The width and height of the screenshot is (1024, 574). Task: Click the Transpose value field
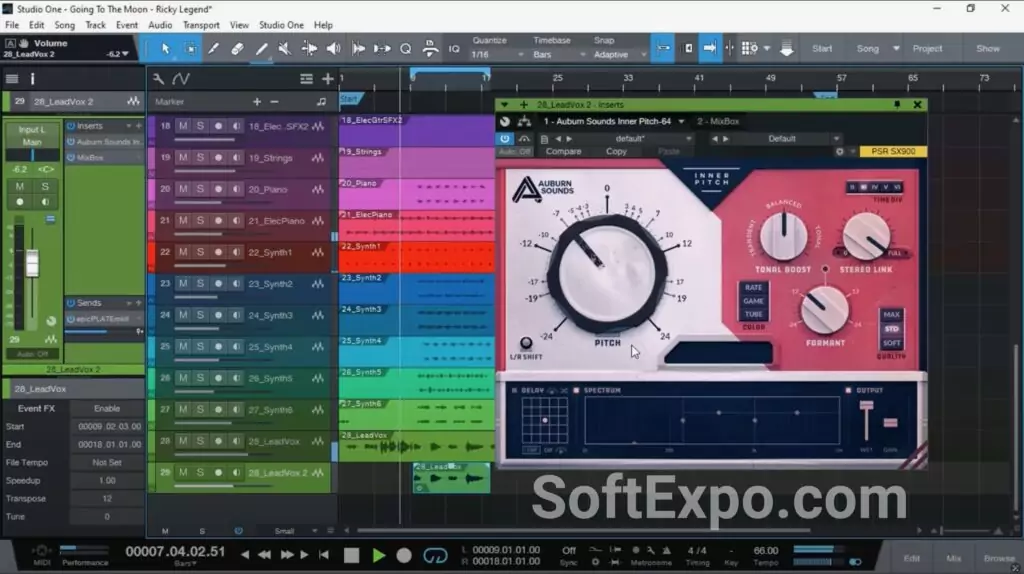pyautogui.click(x=106, y=499)
